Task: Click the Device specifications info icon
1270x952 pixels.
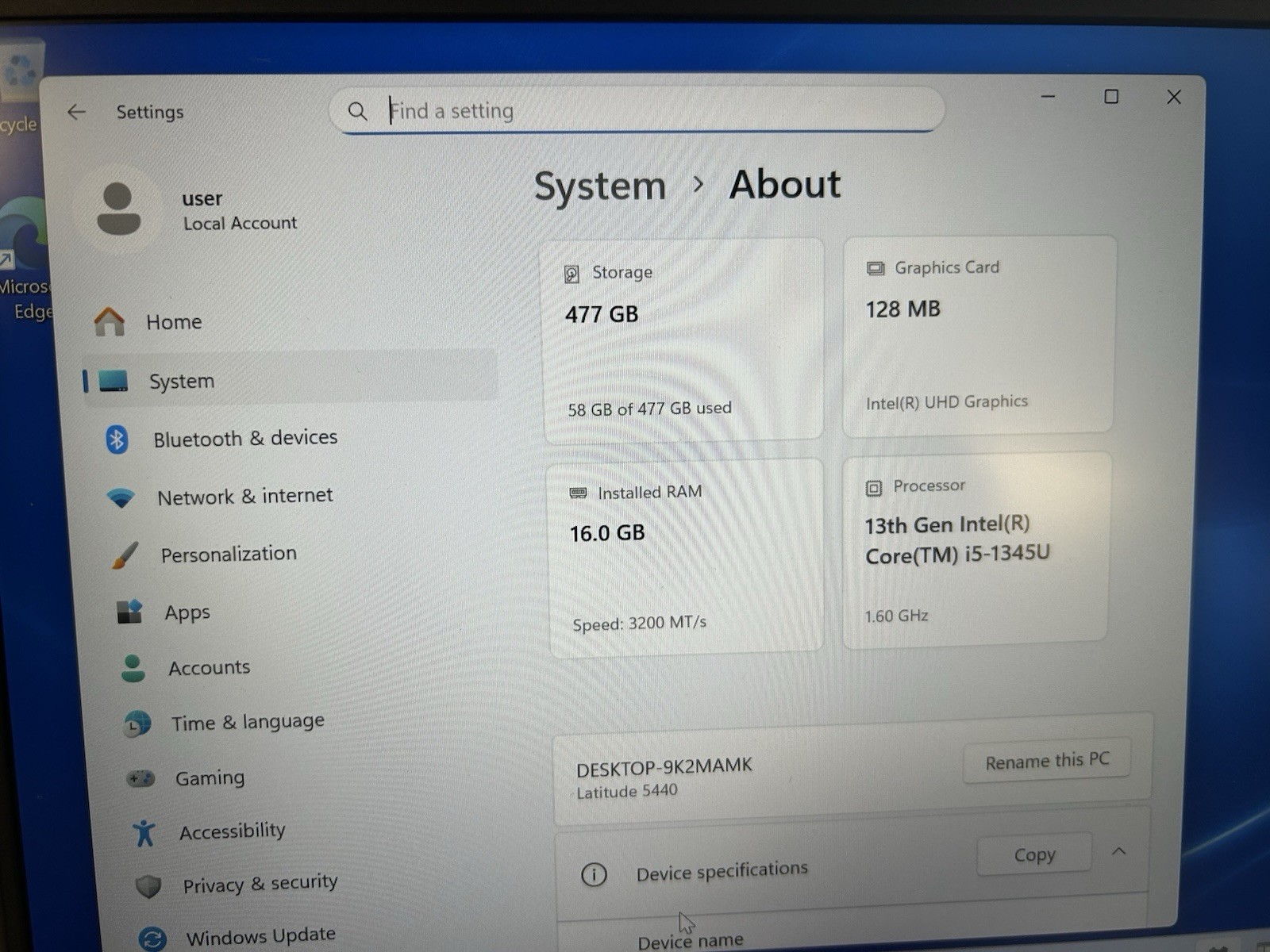Action: tap(594, 874)
